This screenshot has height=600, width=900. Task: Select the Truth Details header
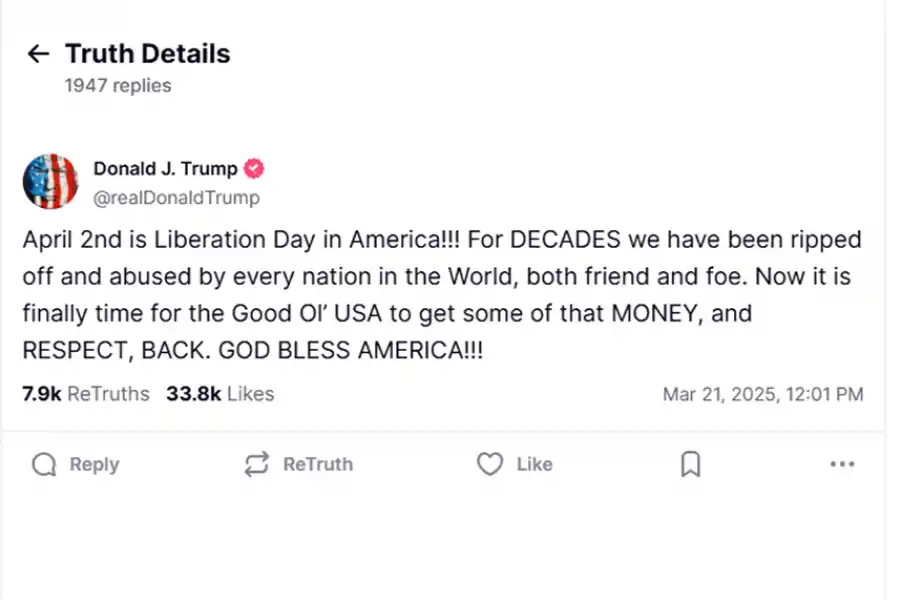(147, 53)
